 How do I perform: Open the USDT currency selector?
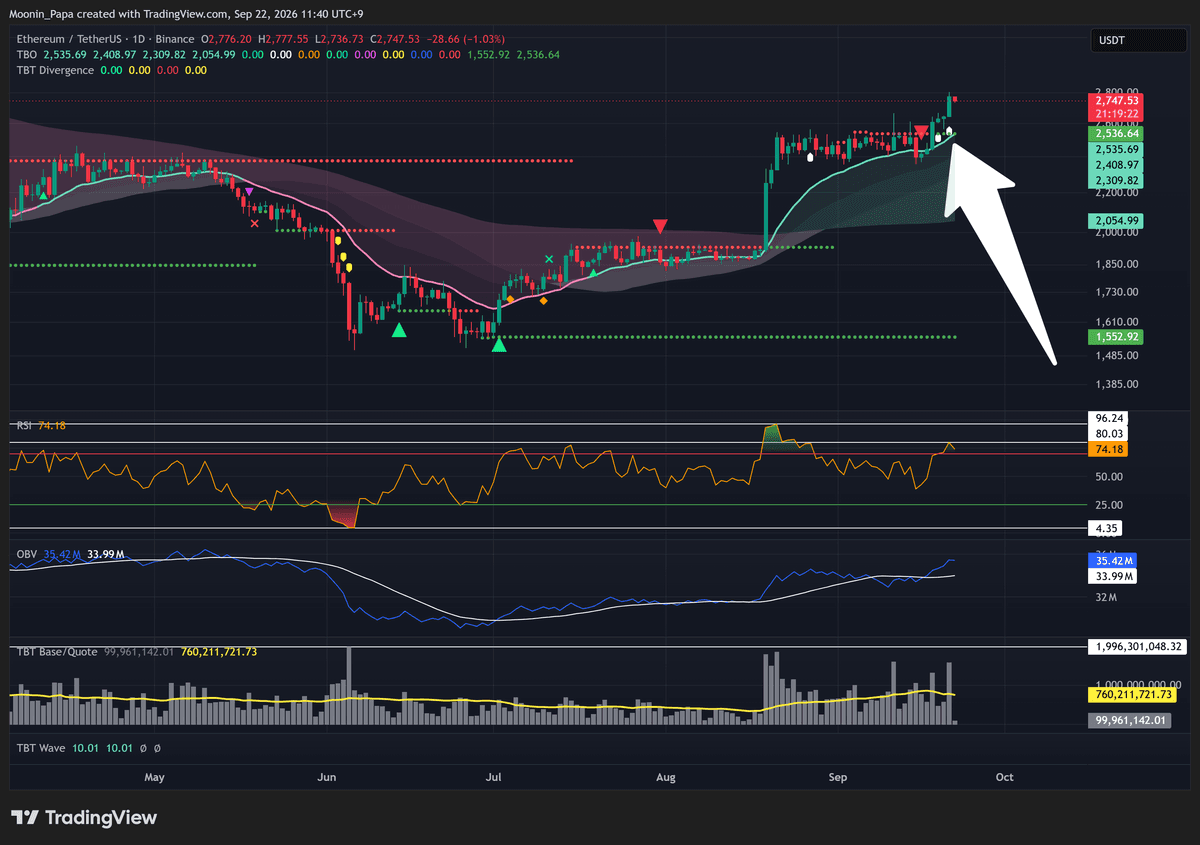click(1138, 41)
